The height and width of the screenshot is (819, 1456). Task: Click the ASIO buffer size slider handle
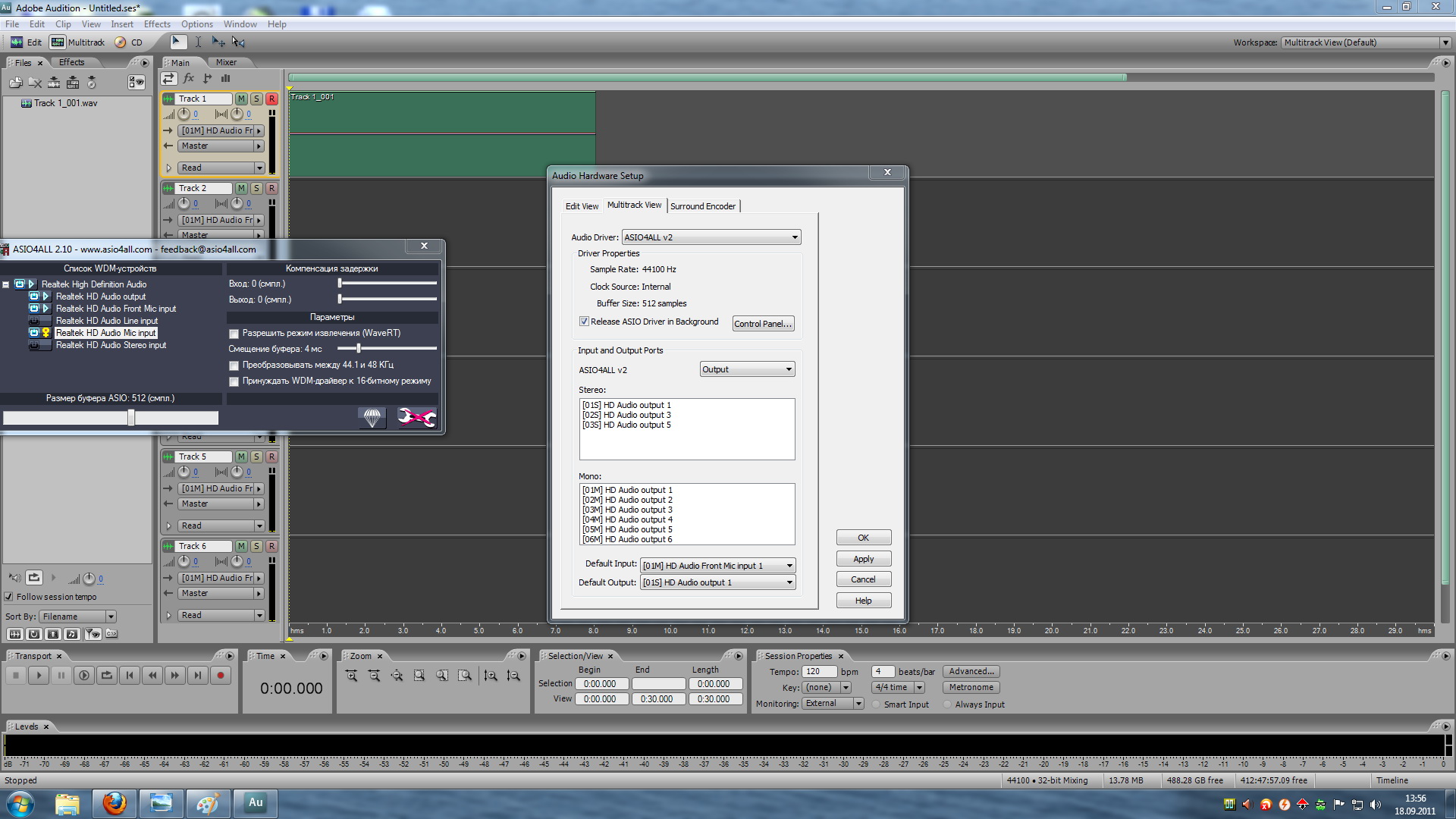pos(131,418)
